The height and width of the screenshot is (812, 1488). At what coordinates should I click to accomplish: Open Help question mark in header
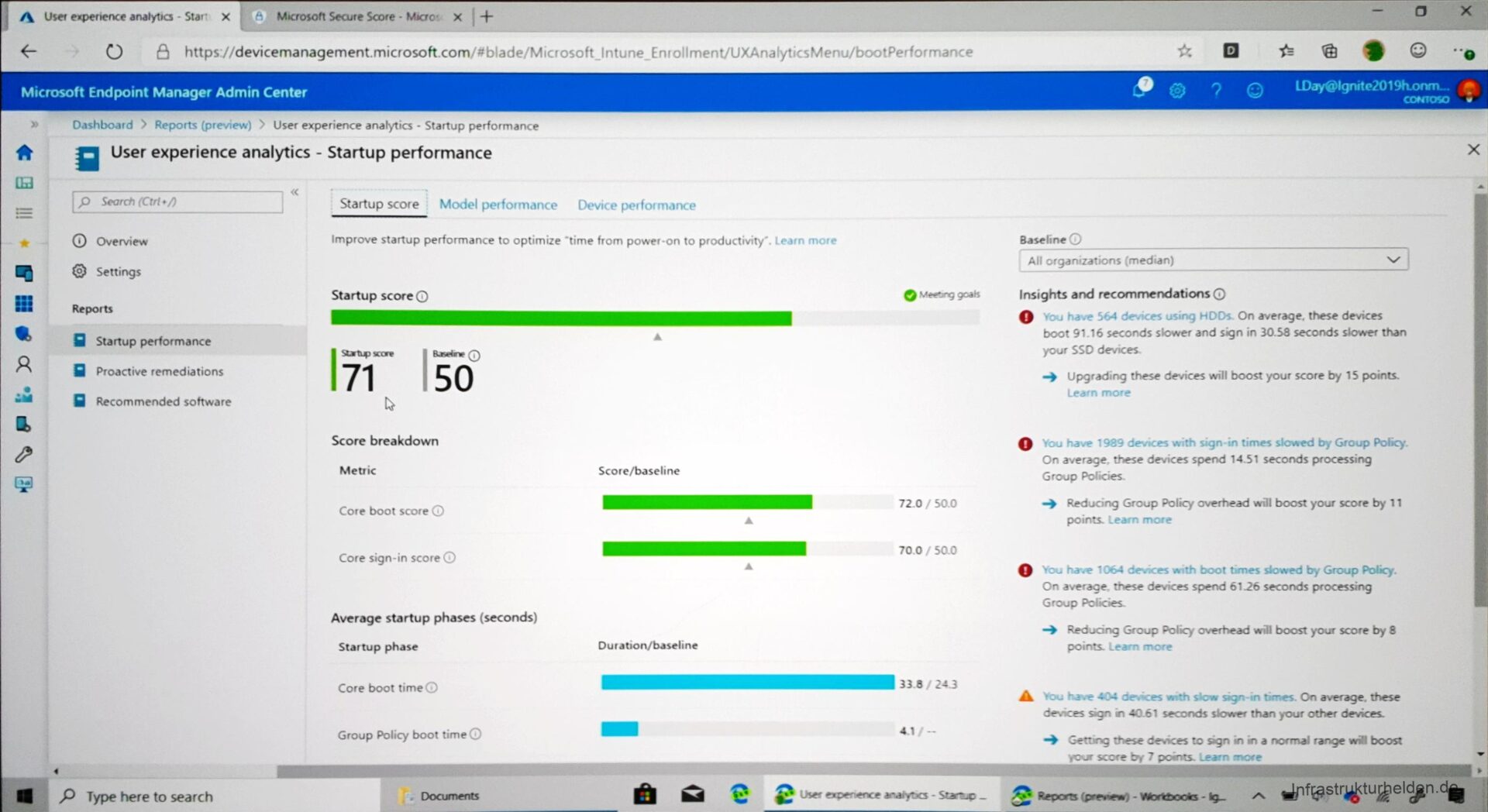tap(1216, 91)
